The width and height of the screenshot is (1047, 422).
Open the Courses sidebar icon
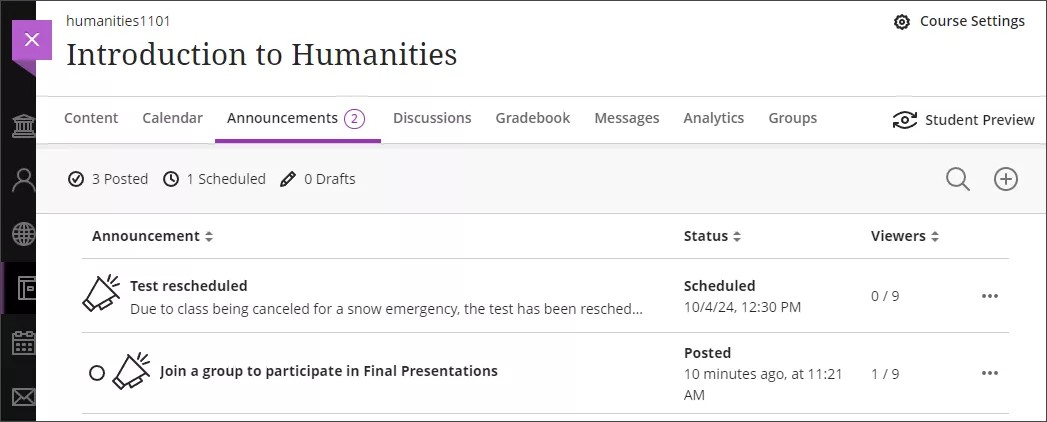(x=22, y=288)
